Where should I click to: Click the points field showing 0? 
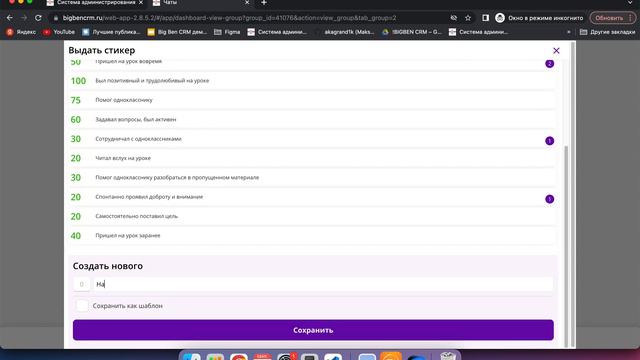point(82,284)
